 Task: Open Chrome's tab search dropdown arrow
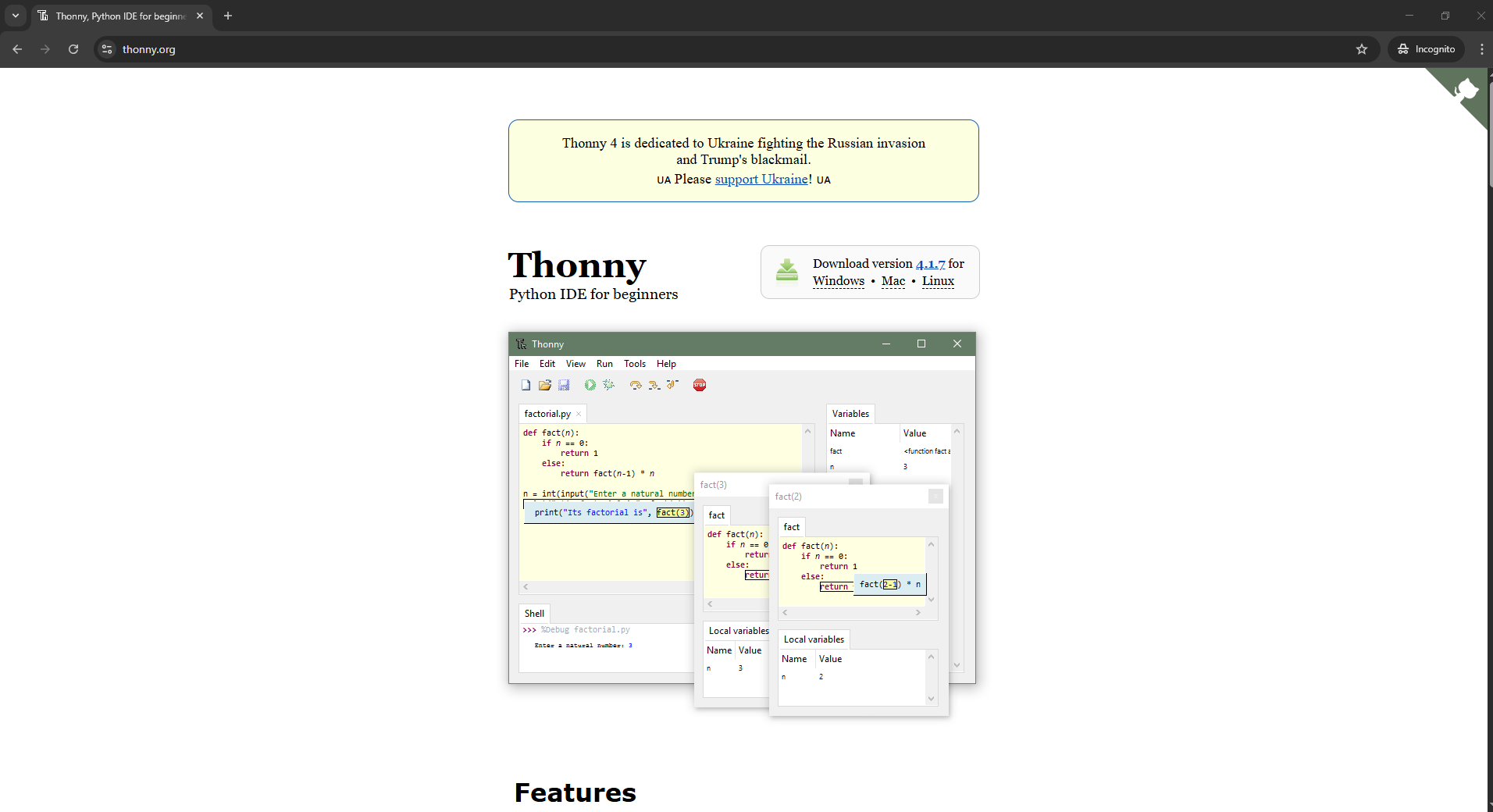click(16, 16)
